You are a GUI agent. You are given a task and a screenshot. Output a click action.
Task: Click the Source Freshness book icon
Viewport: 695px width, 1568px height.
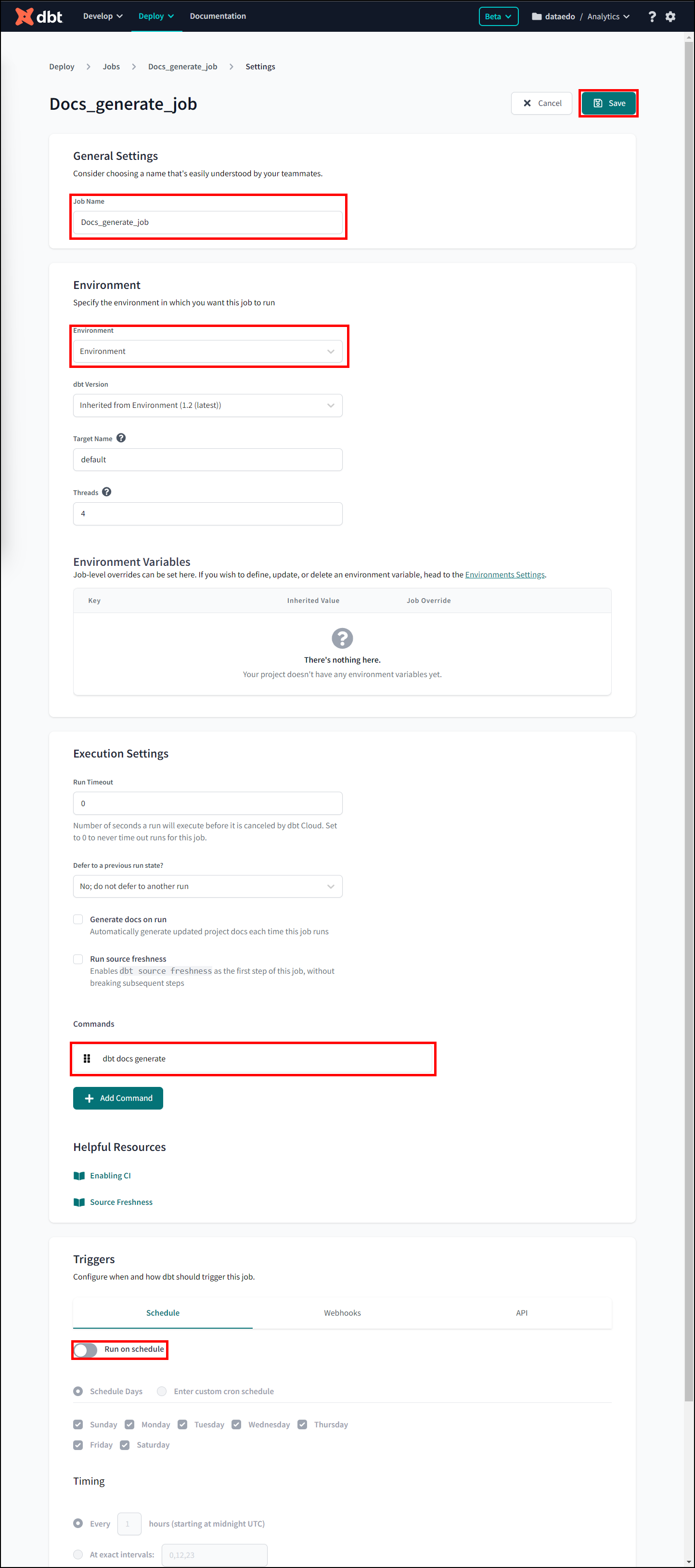[79, 1202]
